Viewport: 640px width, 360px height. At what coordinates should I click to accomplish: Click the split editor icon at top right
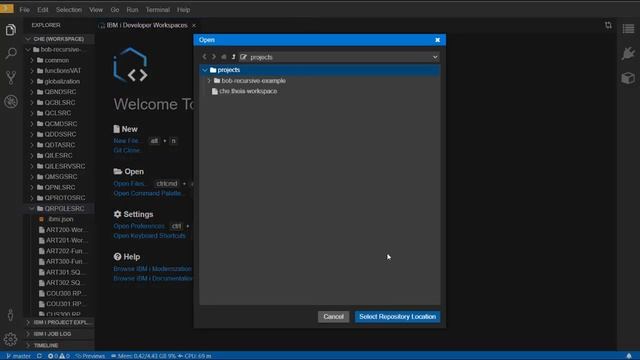(608, 25)
